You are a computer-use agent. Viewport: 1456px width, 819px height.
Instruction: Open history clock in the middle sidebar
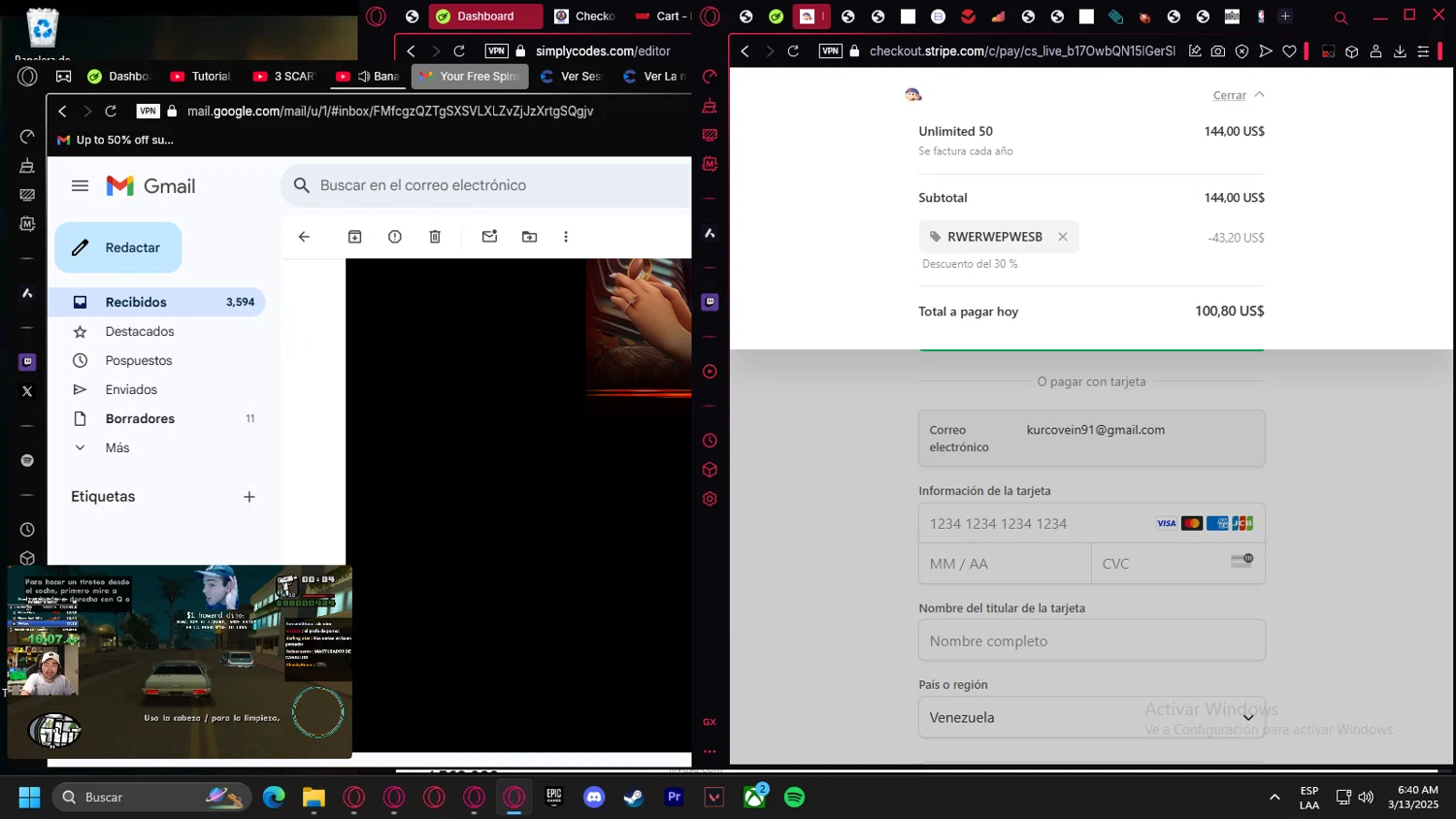pos(710,441)
